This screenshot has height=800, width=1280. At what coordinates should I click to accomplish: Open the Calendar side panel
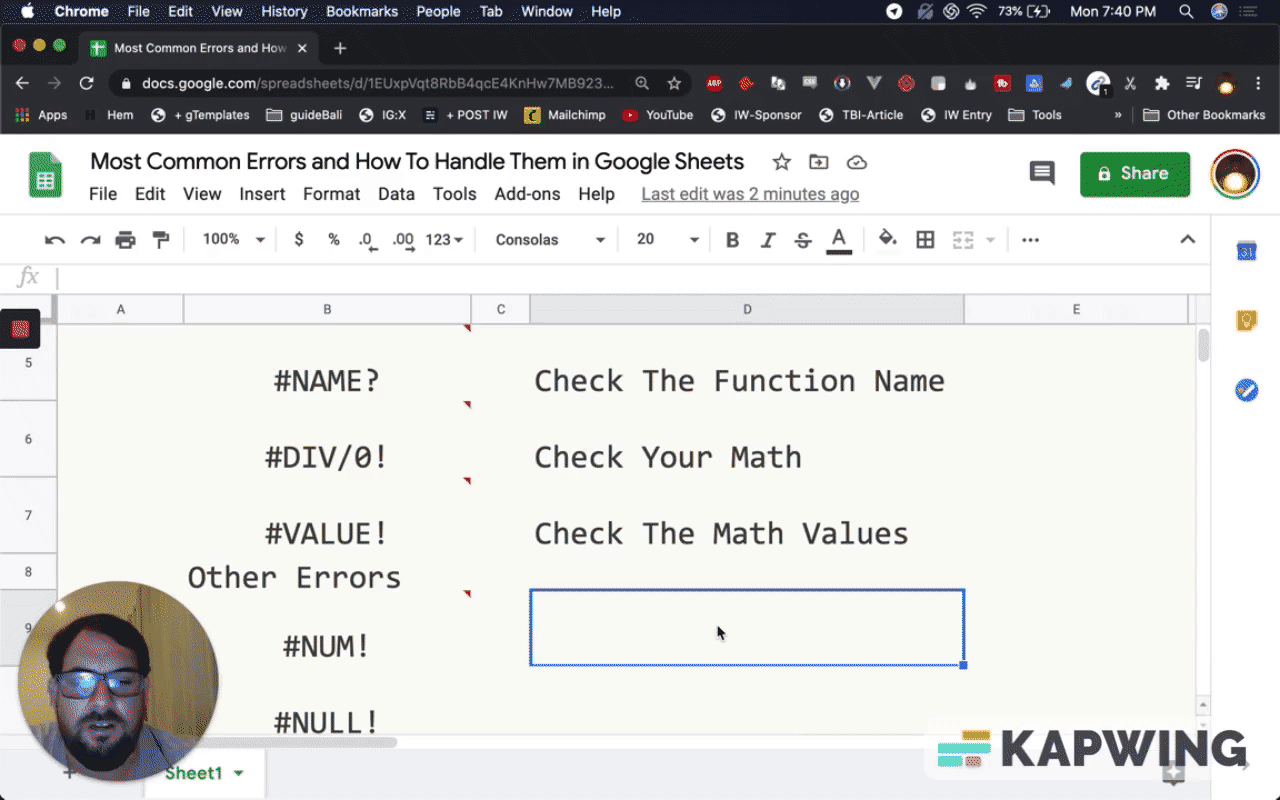(x=1246, y=251)
